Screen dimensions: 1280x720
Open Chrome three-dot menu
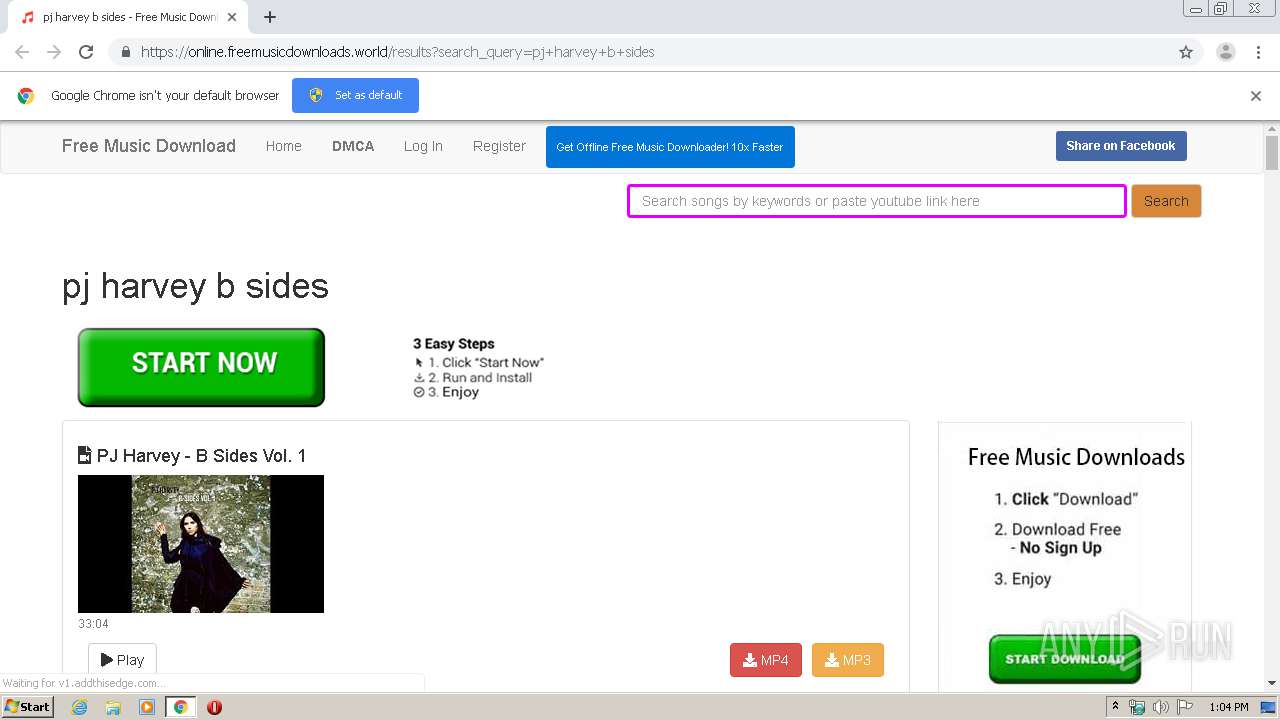[1258, 52]
